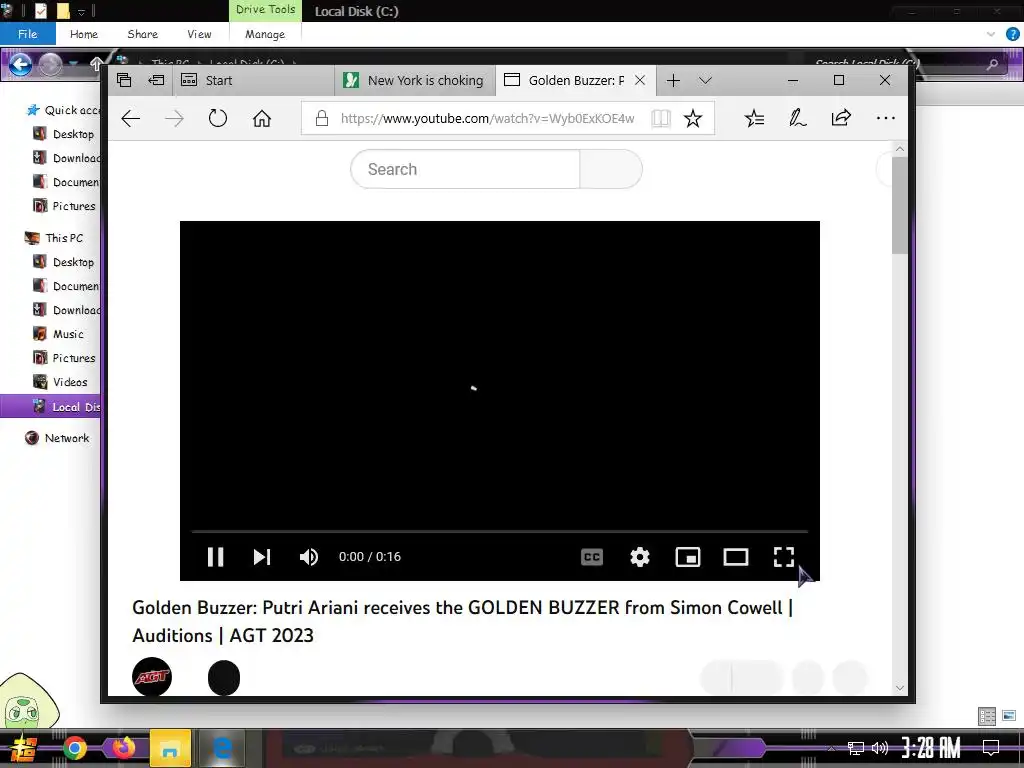The width and height of the screenshot is (1024, 768).
Task: Open Music folder under This PC
Action: coord(59,334)
